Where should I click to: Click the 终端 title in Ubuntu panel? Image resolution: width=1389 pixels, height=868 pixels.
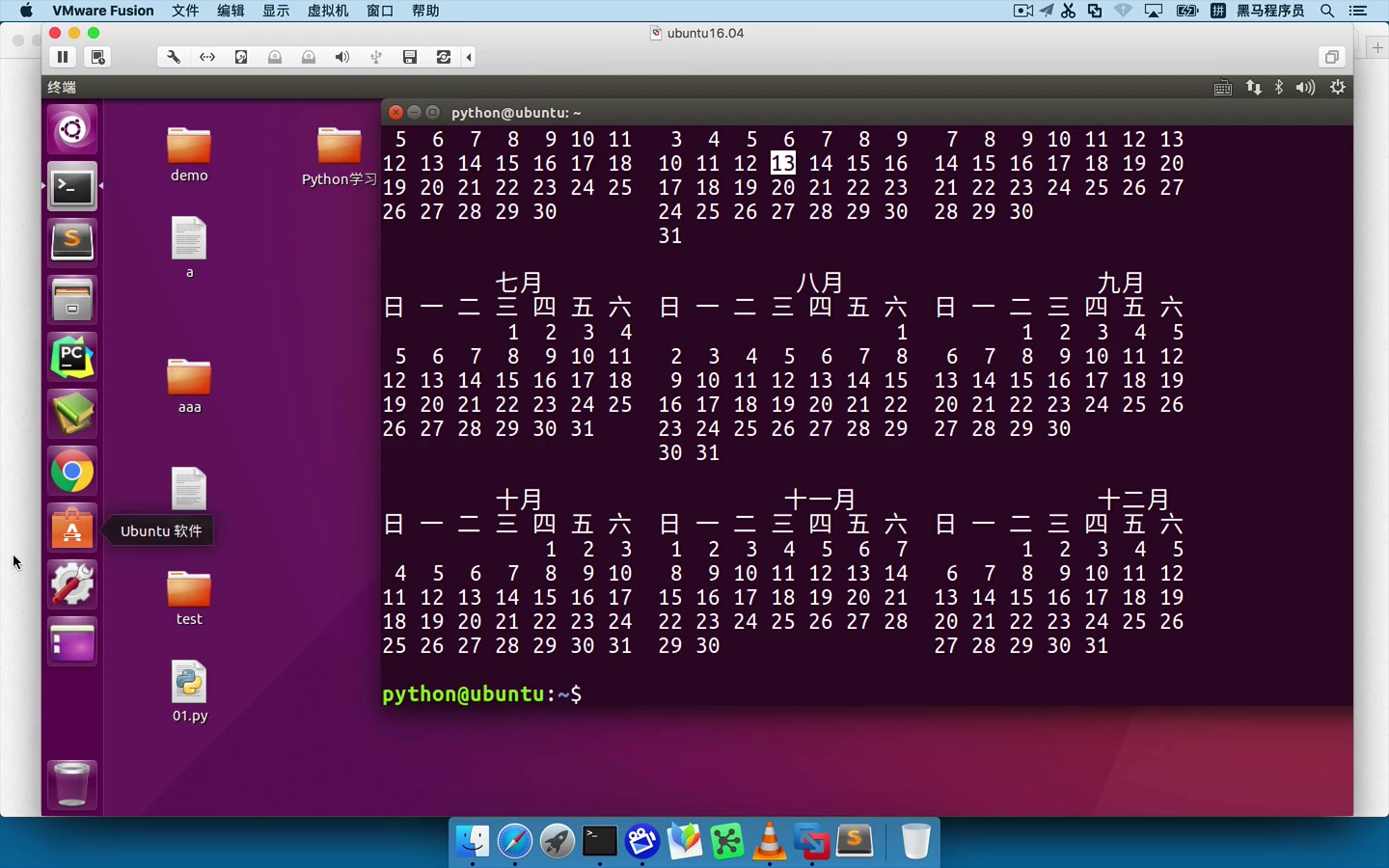[62, 87]
